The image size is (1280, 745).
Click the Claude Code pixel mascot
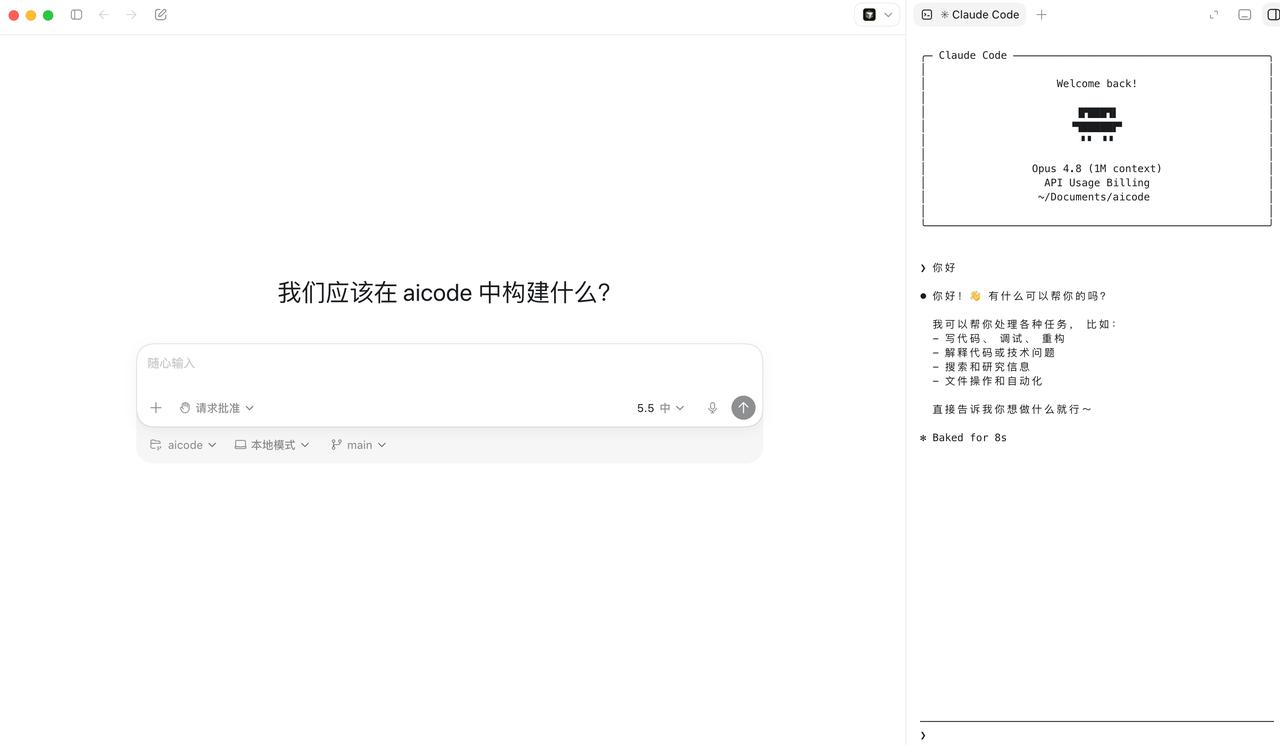[1097, 124]
